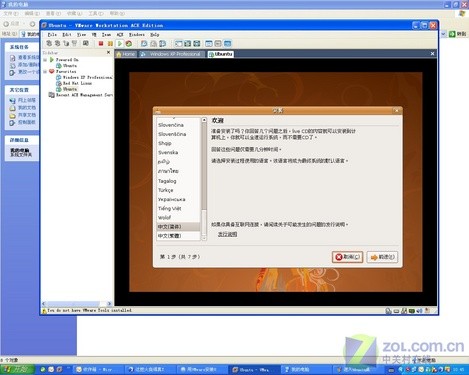Choose Svenska in the language list
Image resolution: width=469 pixels, height=375 pixels.
pyautogui.click(x=168, y=152)
